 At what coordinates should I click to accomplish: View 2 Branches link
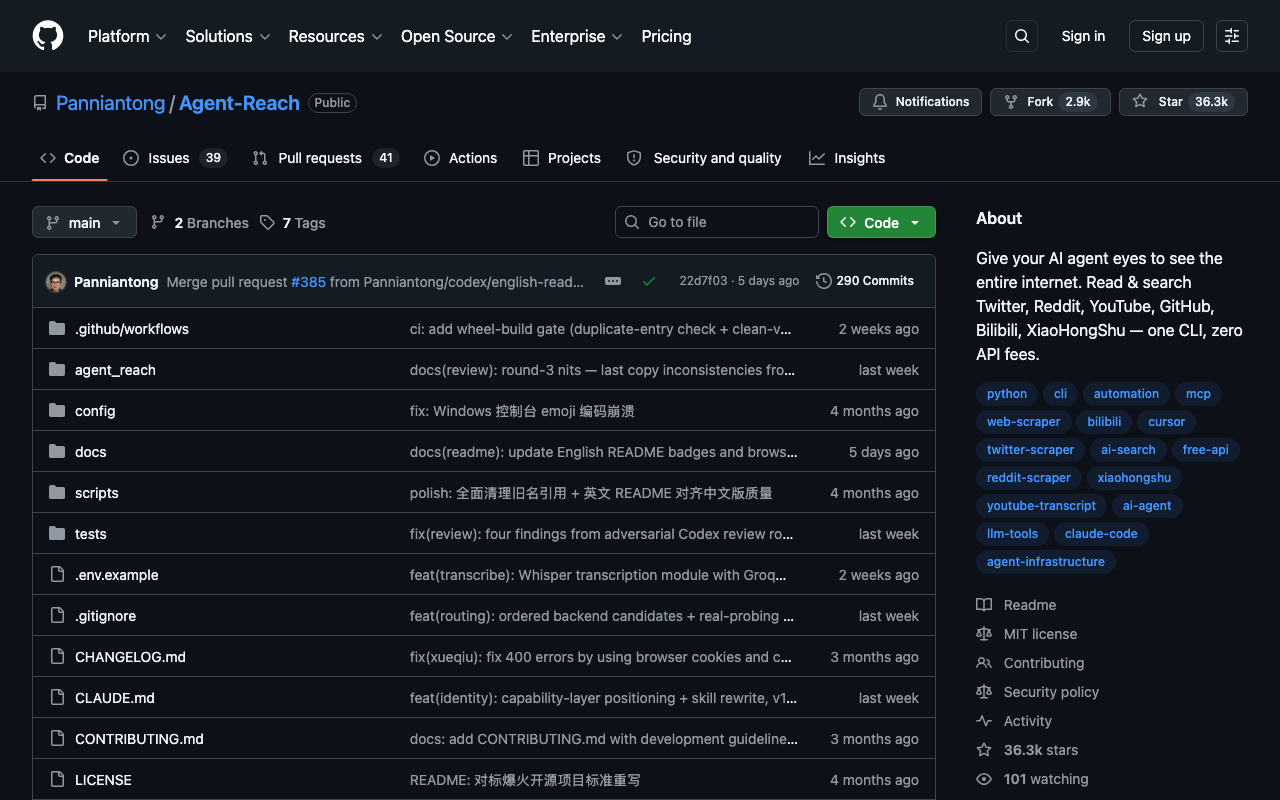point(200,223)
